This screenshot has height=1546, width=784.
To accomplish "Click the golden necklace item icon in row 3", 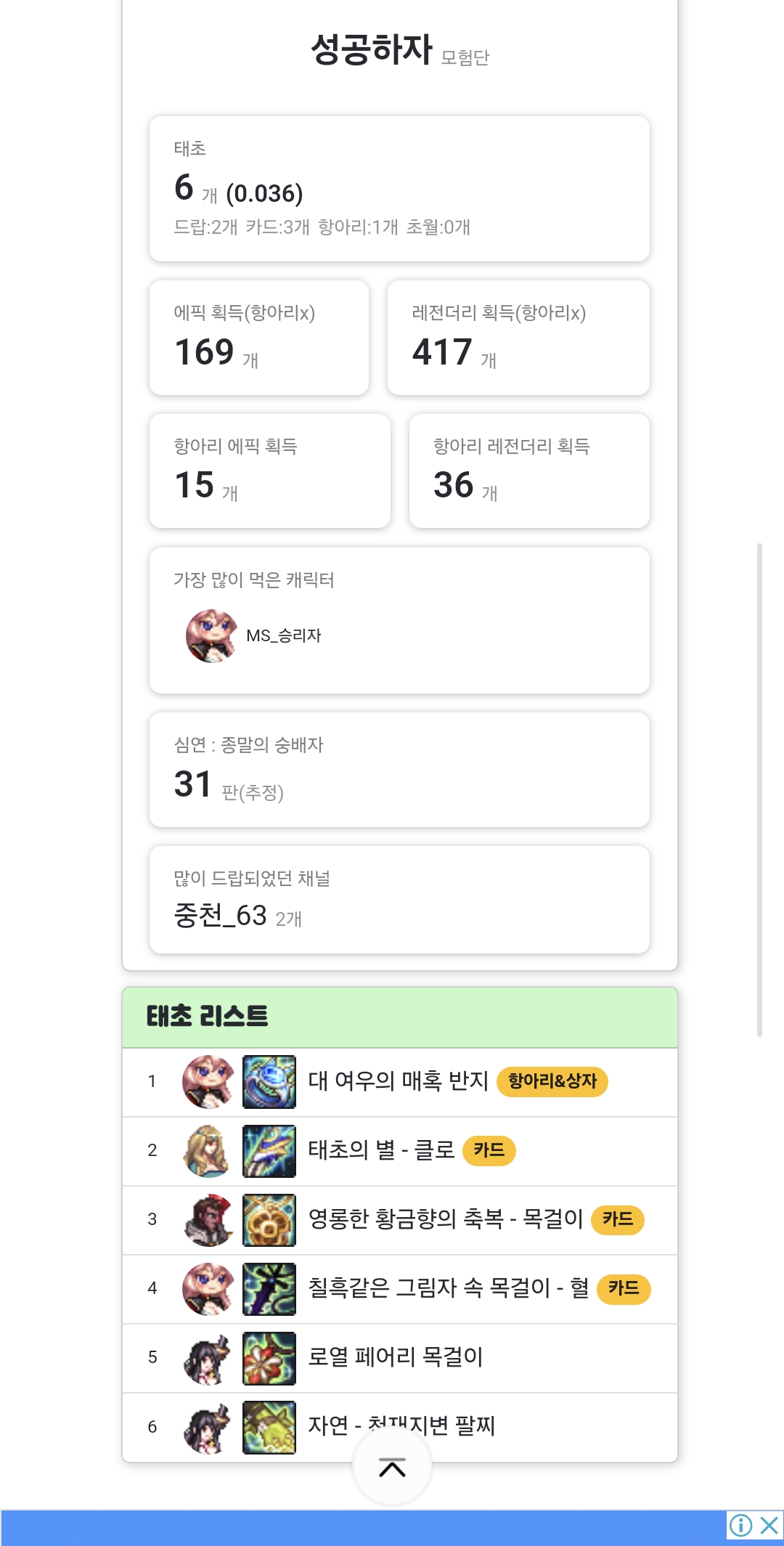I will (269, 1220).
